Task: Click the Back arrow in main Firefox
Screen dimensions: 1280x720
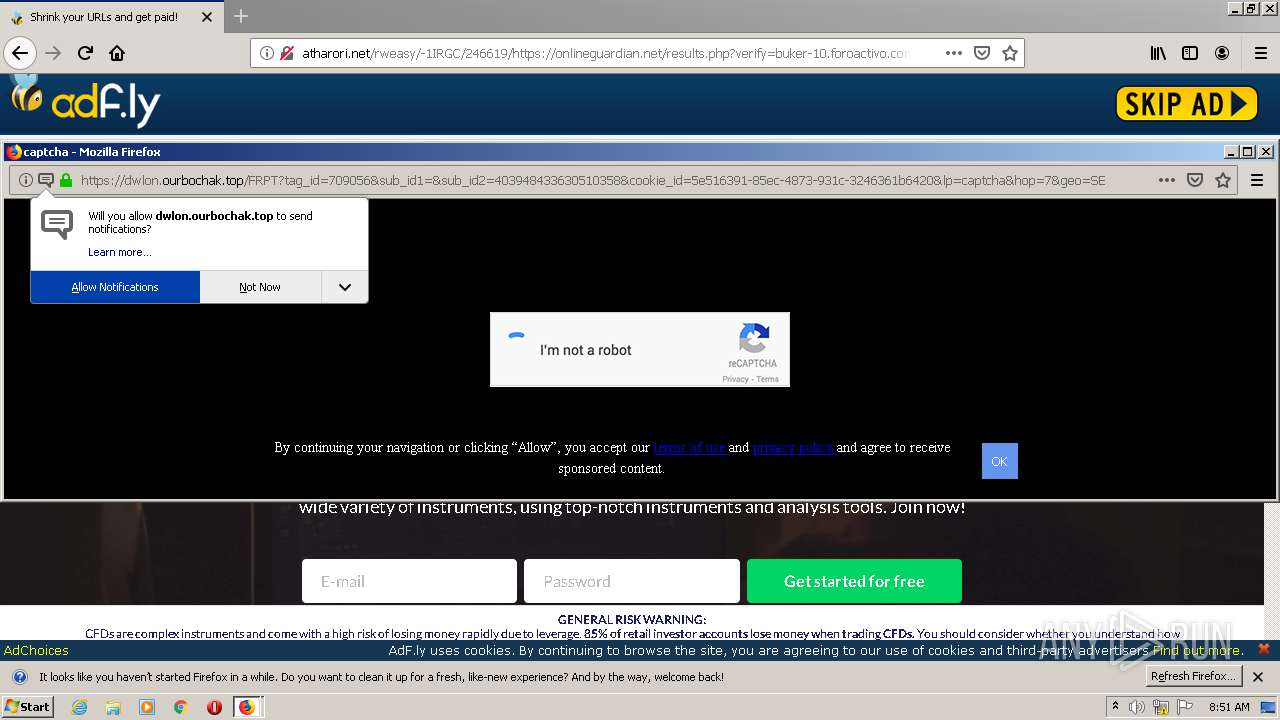Action: [x=20, y=53]
